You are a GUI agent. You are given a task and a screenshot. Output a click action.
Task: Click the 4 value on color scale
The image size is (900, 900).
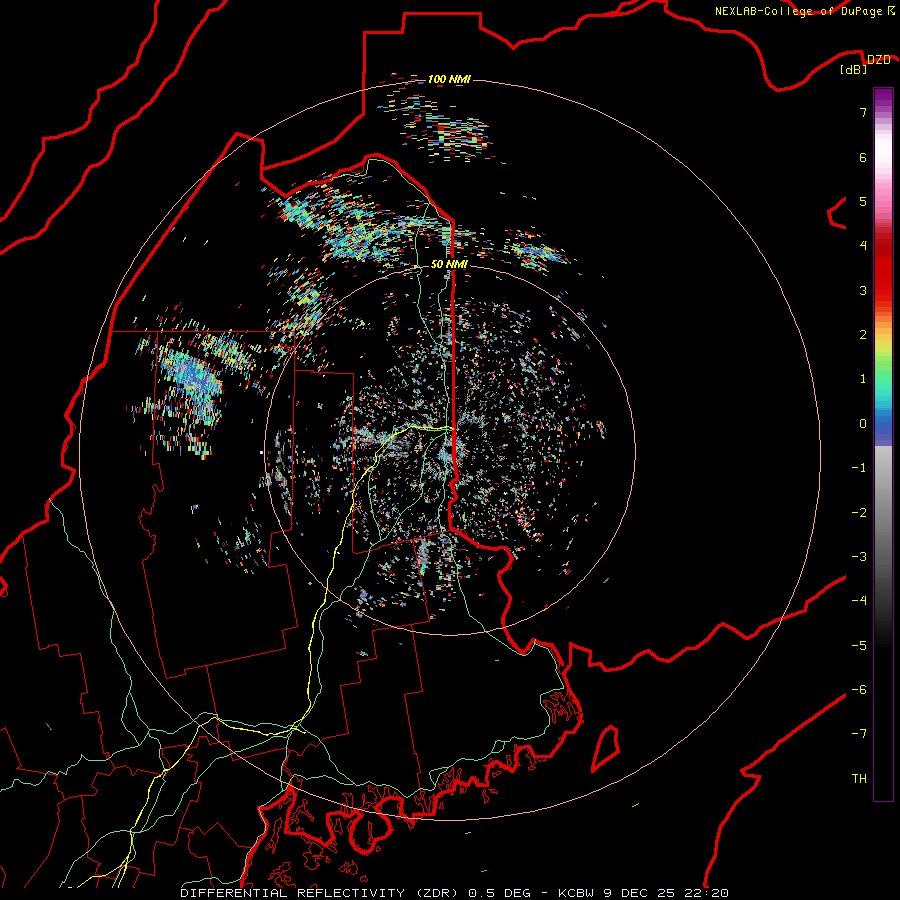point(863,246)
